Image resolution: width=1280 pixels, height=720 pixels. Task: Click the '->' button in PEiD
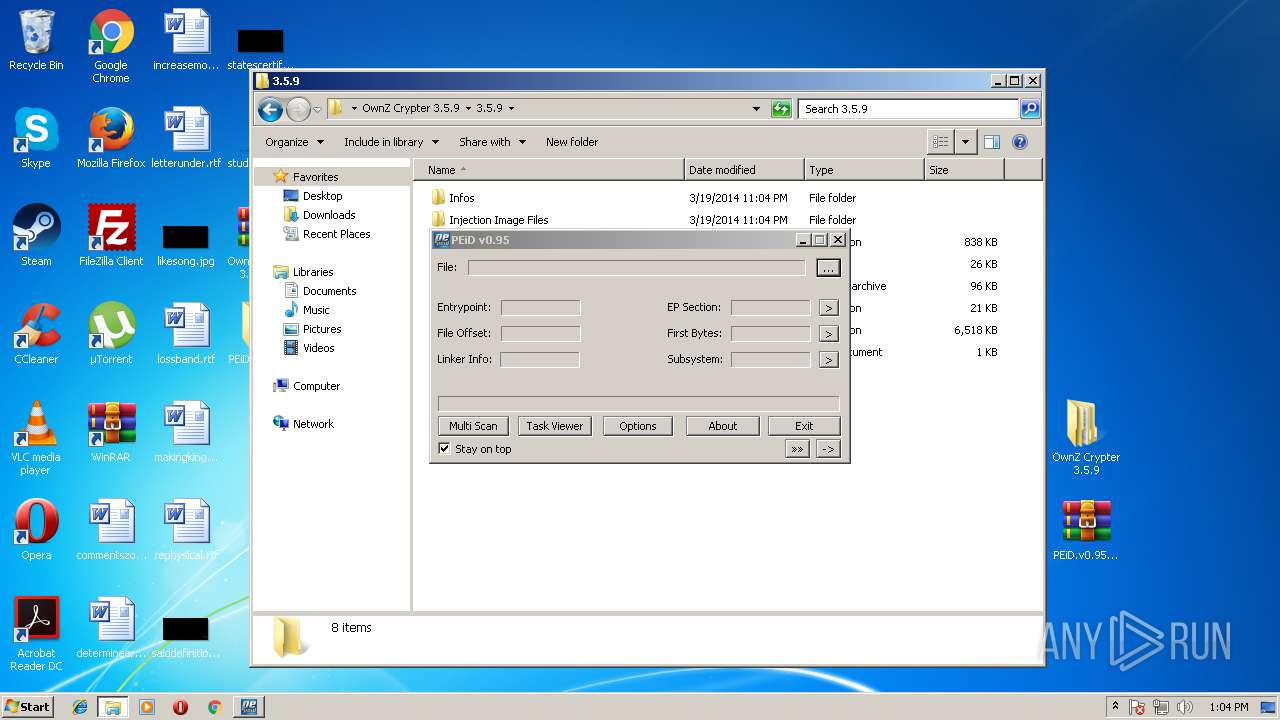point(828,450)
